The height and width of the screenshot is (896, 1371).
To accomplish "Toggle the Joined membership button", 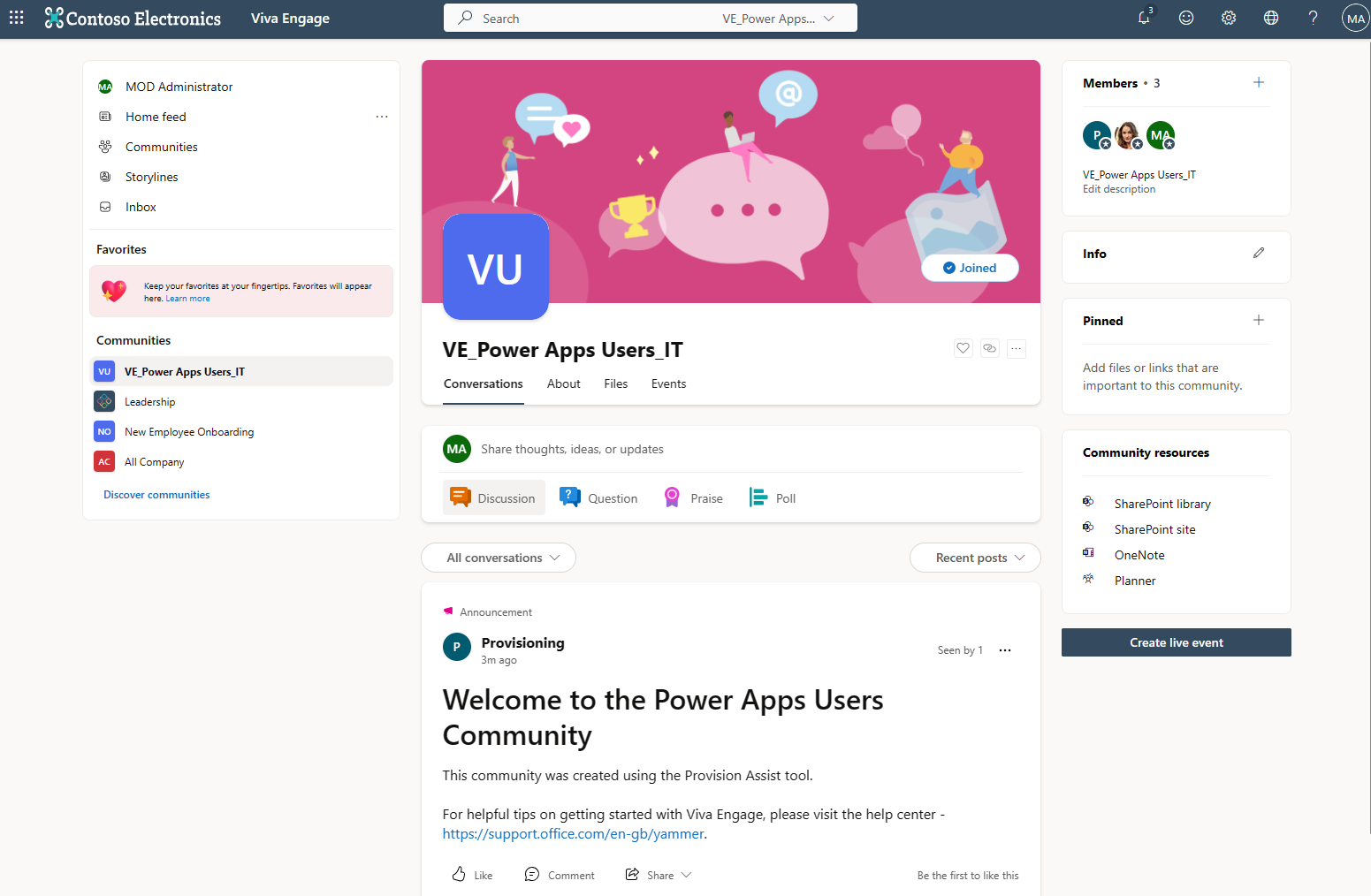I will (970, 268).
